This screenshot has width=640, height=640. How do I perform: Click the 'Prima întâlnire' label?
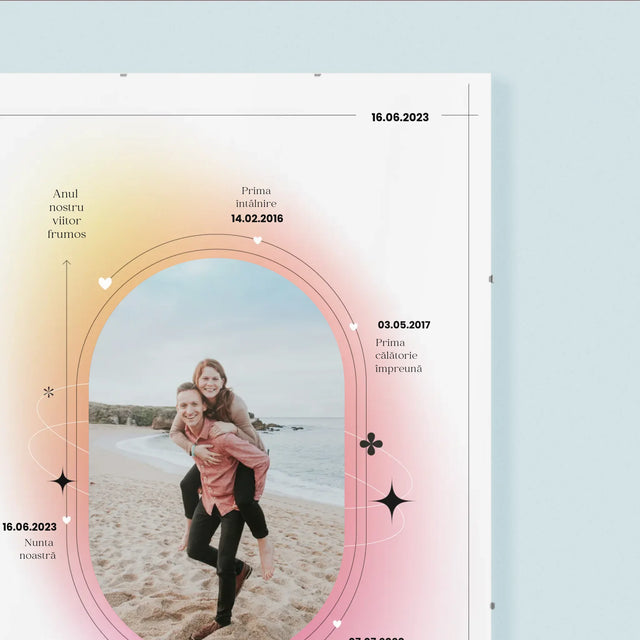pyautogui.click(x=257, y=197)
